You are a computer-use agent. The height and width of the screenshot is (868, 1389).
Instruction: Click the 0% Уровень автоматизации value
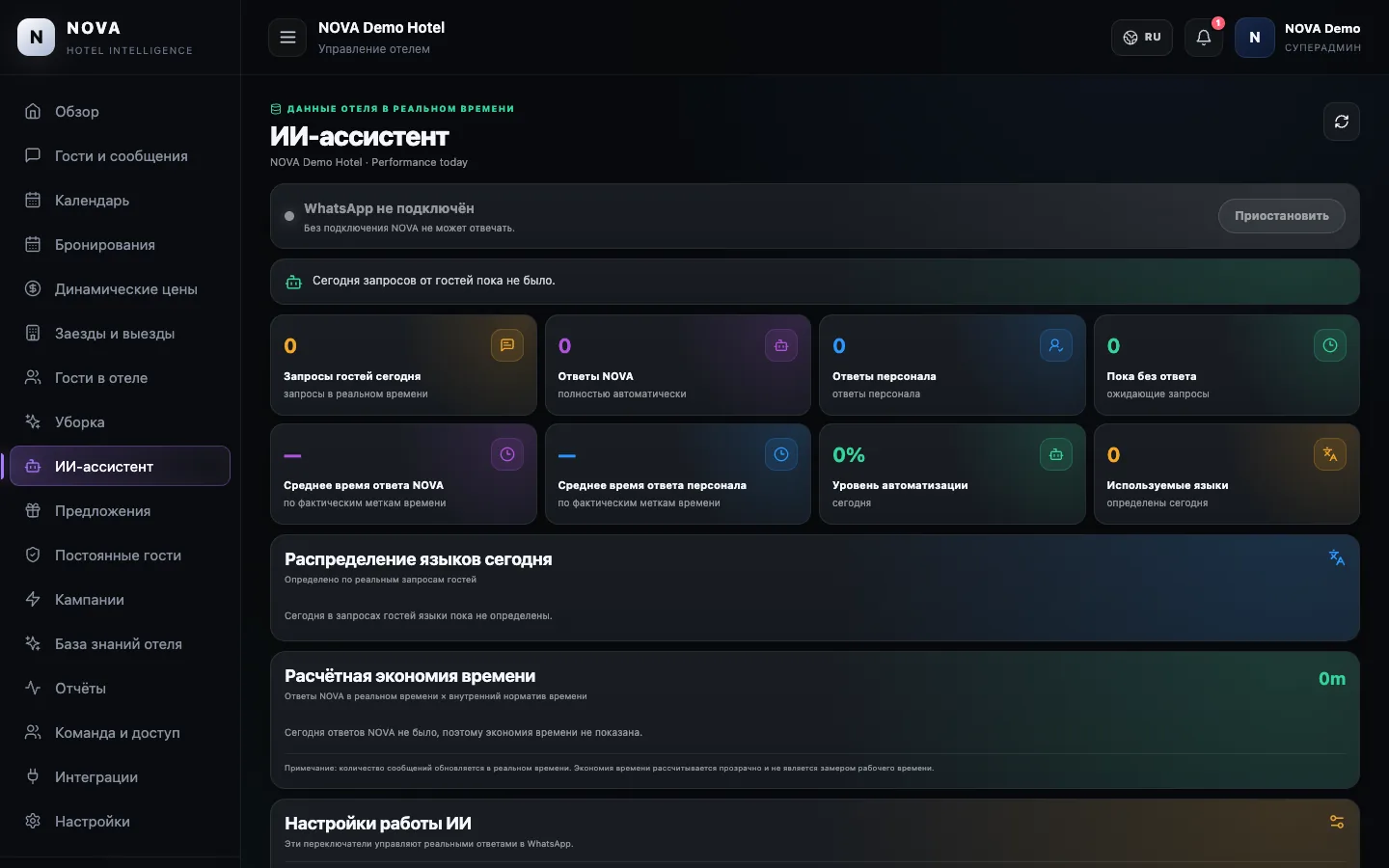click(x=849, y=455)
